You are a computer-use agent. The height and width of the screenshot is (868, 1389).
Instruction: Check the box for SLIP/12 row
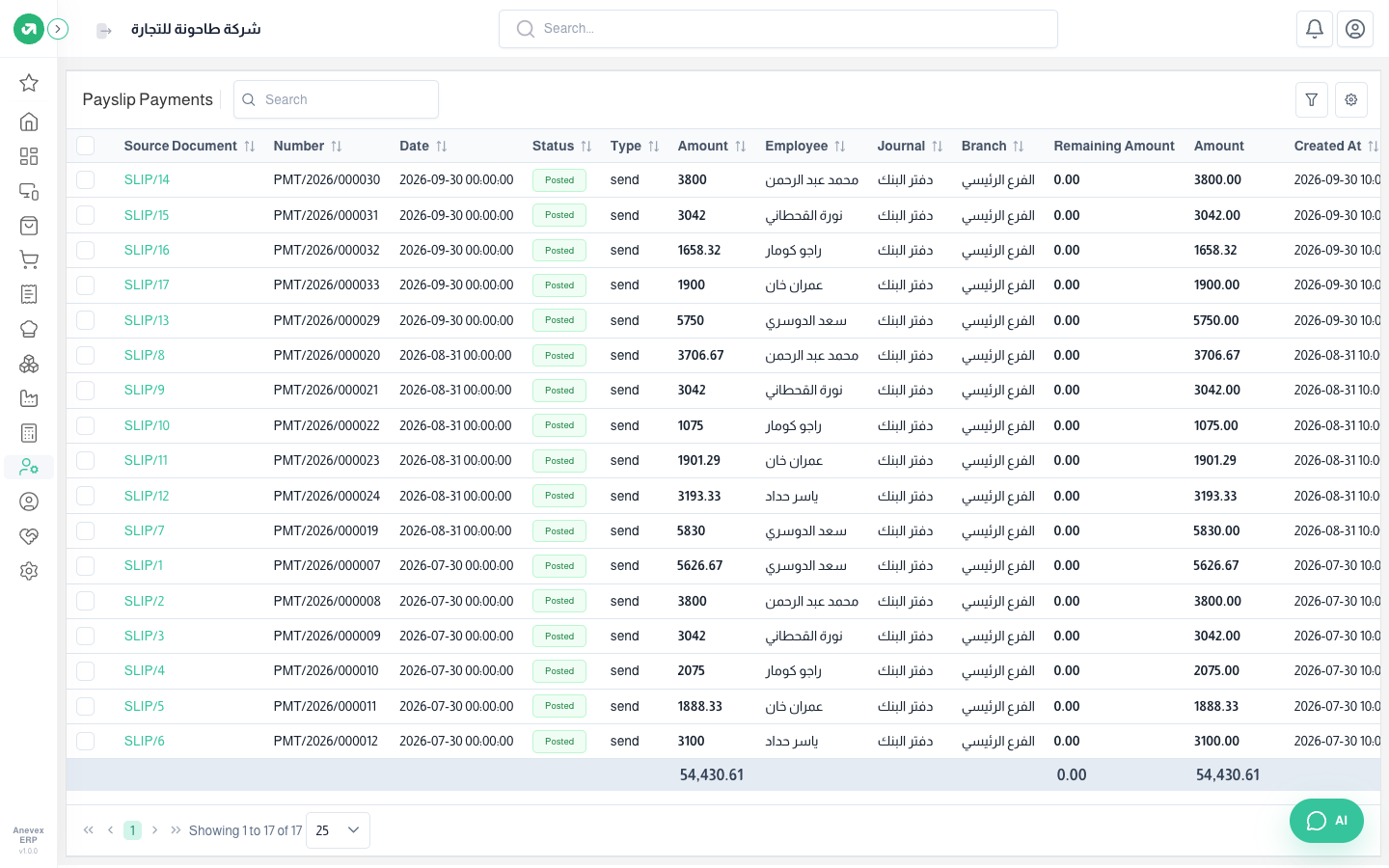point(86,496)
